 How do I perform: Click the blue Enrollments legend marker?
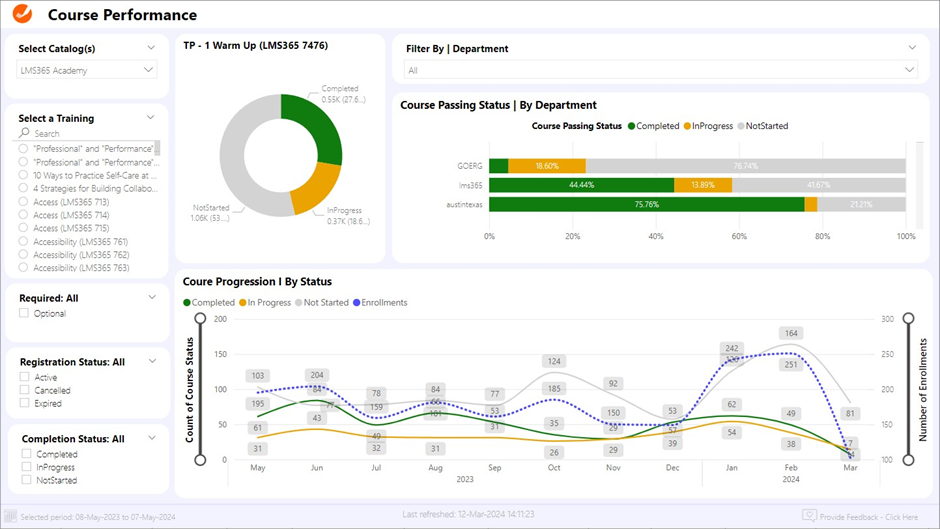[355, 302]
